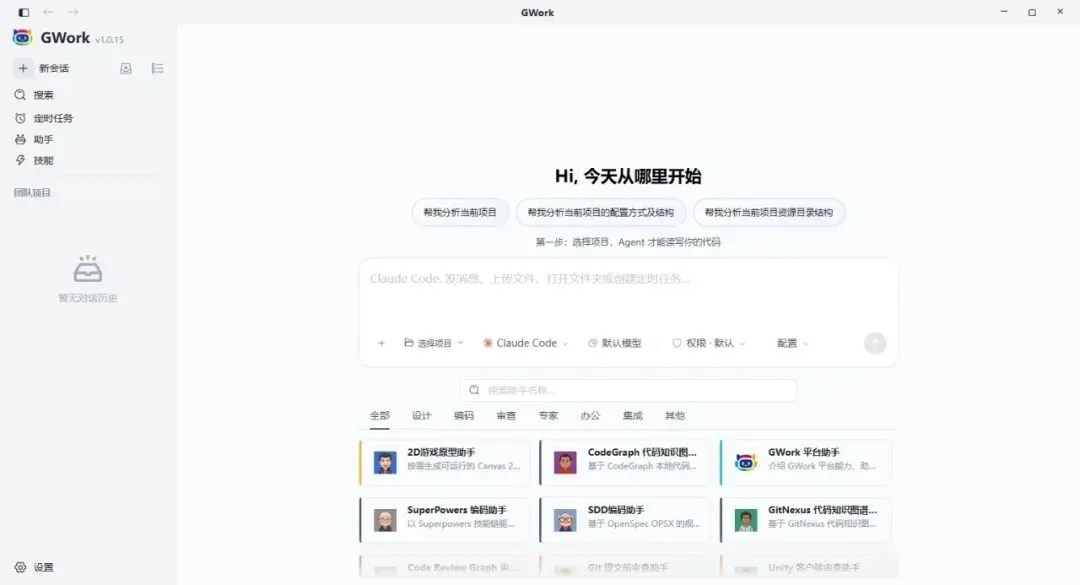Select the 审查 tab
The height and width of the screenshot is (585, 1080).
[x=506, y=415]
